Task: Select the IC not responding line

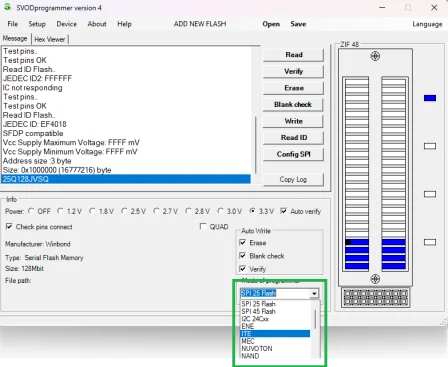Action: tap(32, 88)
